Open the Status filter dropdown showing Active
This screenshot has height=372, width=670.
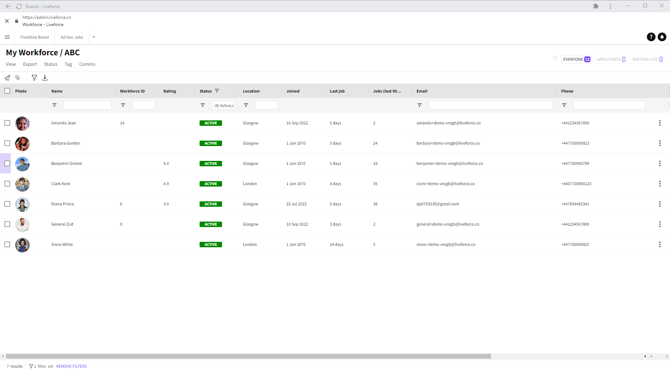223,105
